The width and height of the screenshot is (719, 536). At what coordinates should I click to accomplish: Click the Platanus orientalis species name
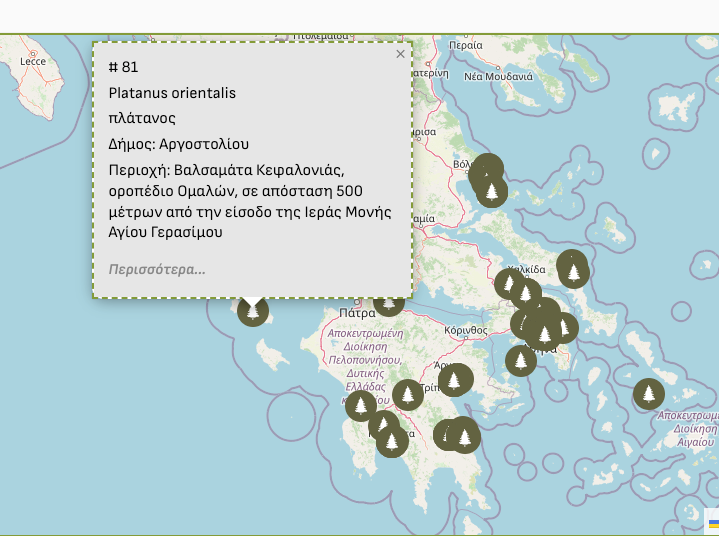click(x=172, y=93)
